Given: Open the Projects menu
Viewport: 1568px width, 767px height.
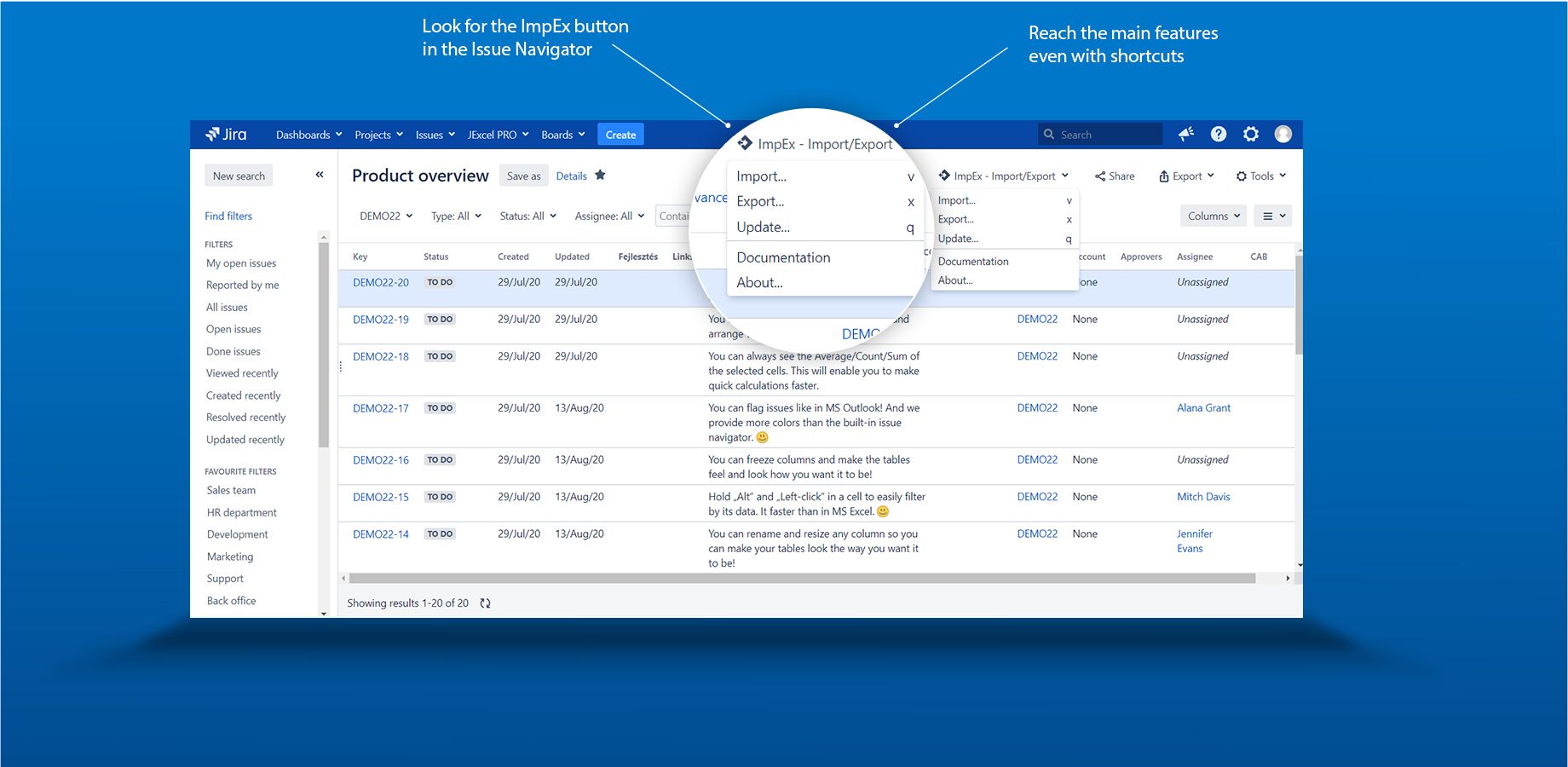Looking at the screenshot, I should 378,135.
